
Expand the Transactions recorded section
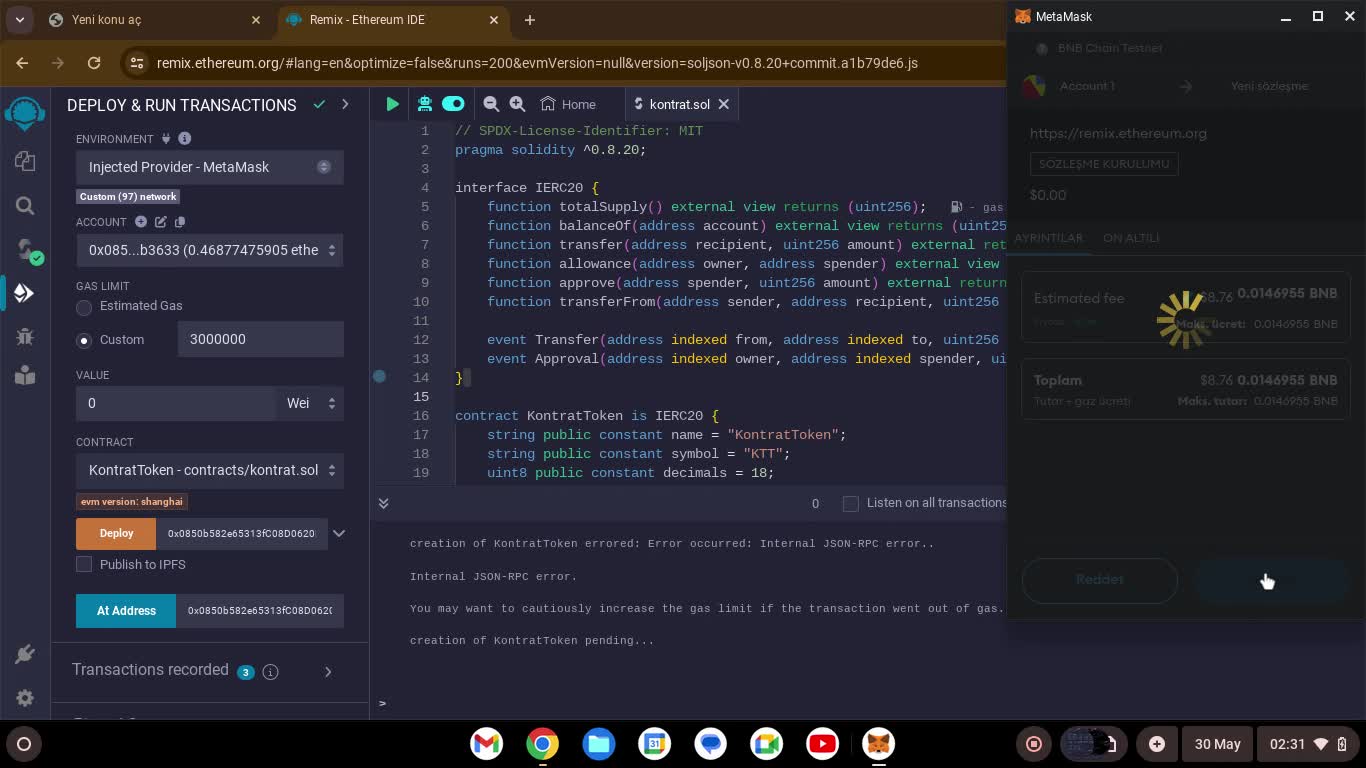328,671
